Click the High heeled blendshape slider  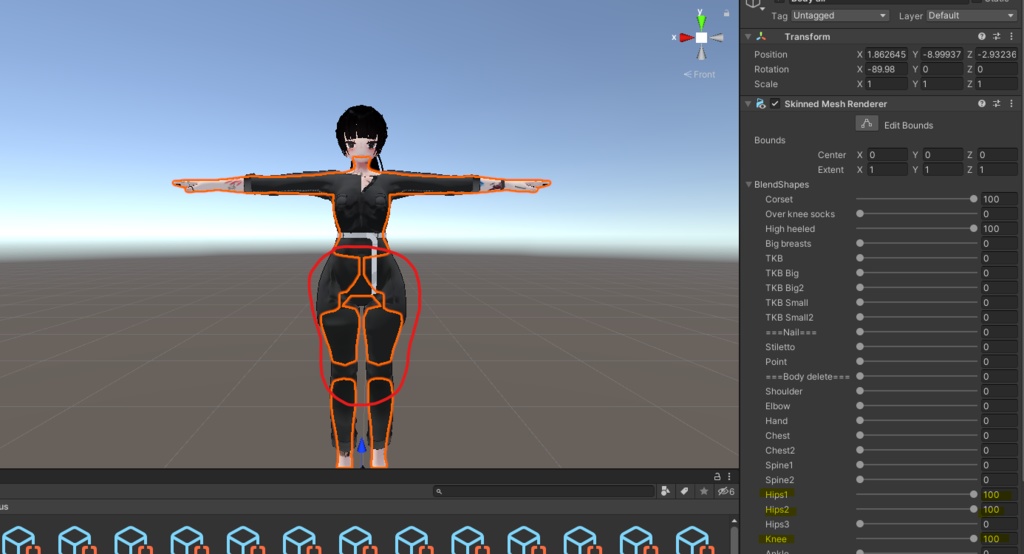(x=916, y=229)
